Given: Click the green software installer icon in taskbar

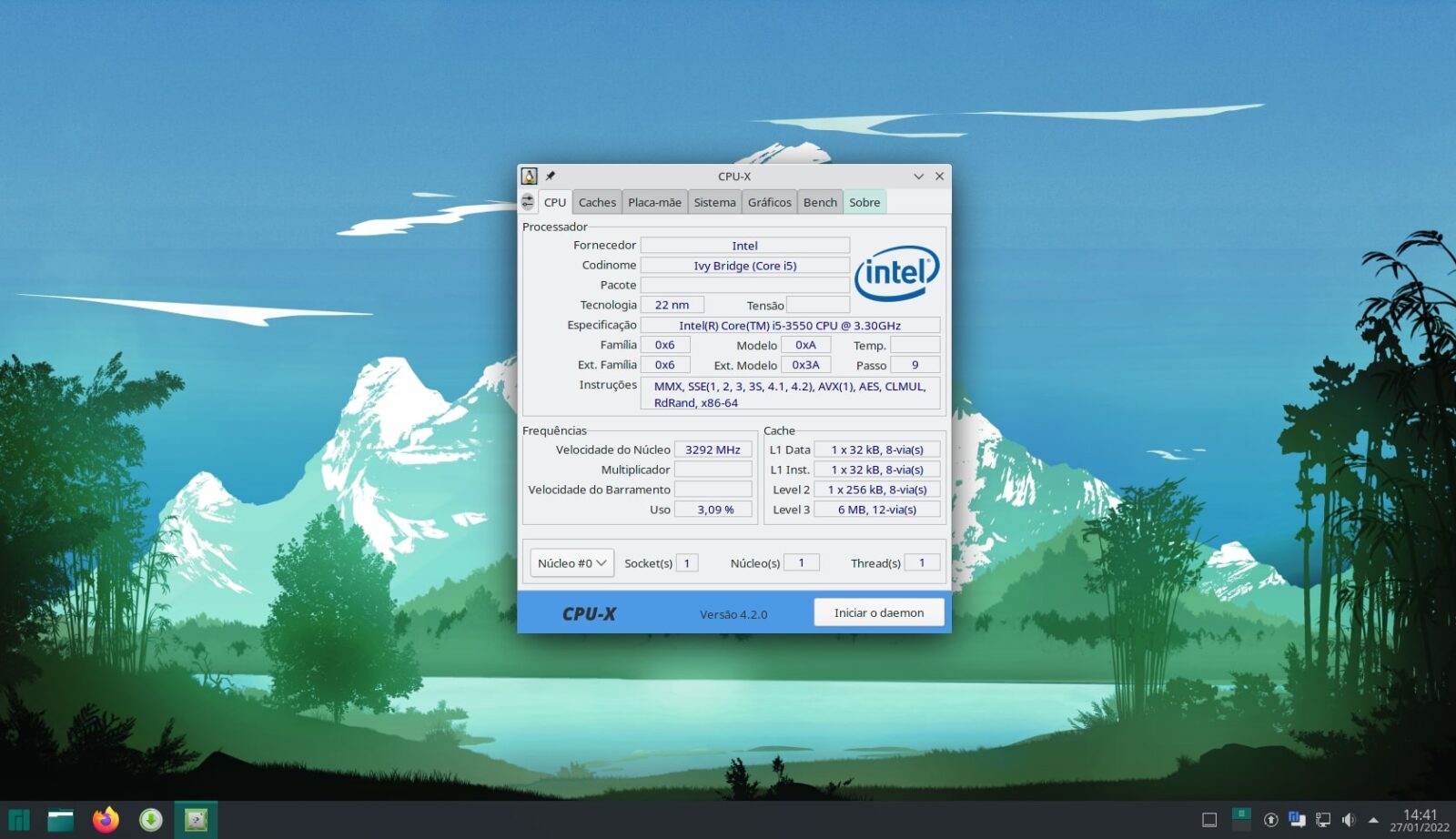Looking at the screenshot, I should pos(151,820).
